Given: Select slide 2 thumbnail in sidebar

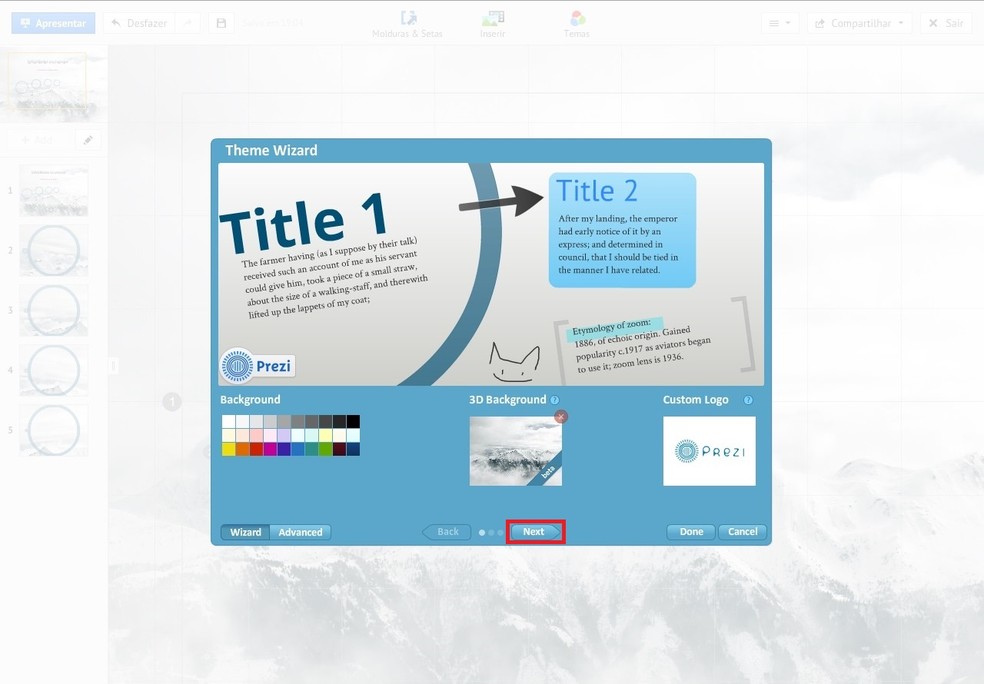Looking at the screenshot, I should pyautogui.click(x=53, y=250).
